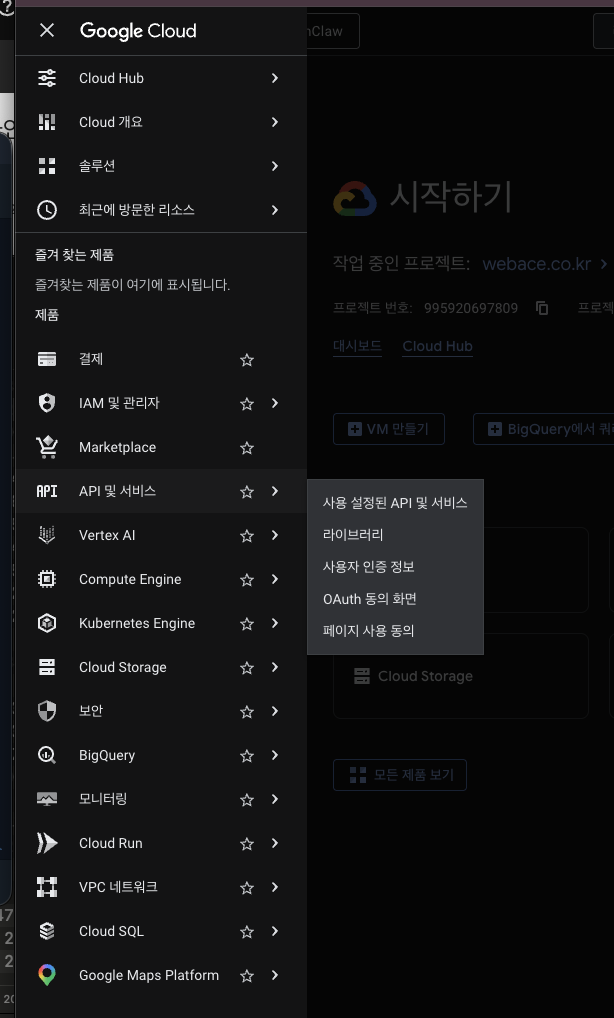Pin 결제 with its star icon
Image resolution: width=614 pixels, height=1018 pixels.
tap(247, 360)
